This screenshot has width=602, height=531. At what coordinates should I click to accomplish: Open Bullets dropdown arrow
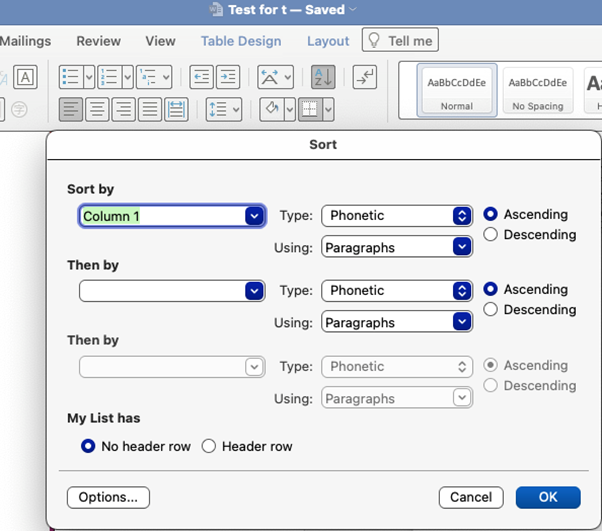click(89, 77)
